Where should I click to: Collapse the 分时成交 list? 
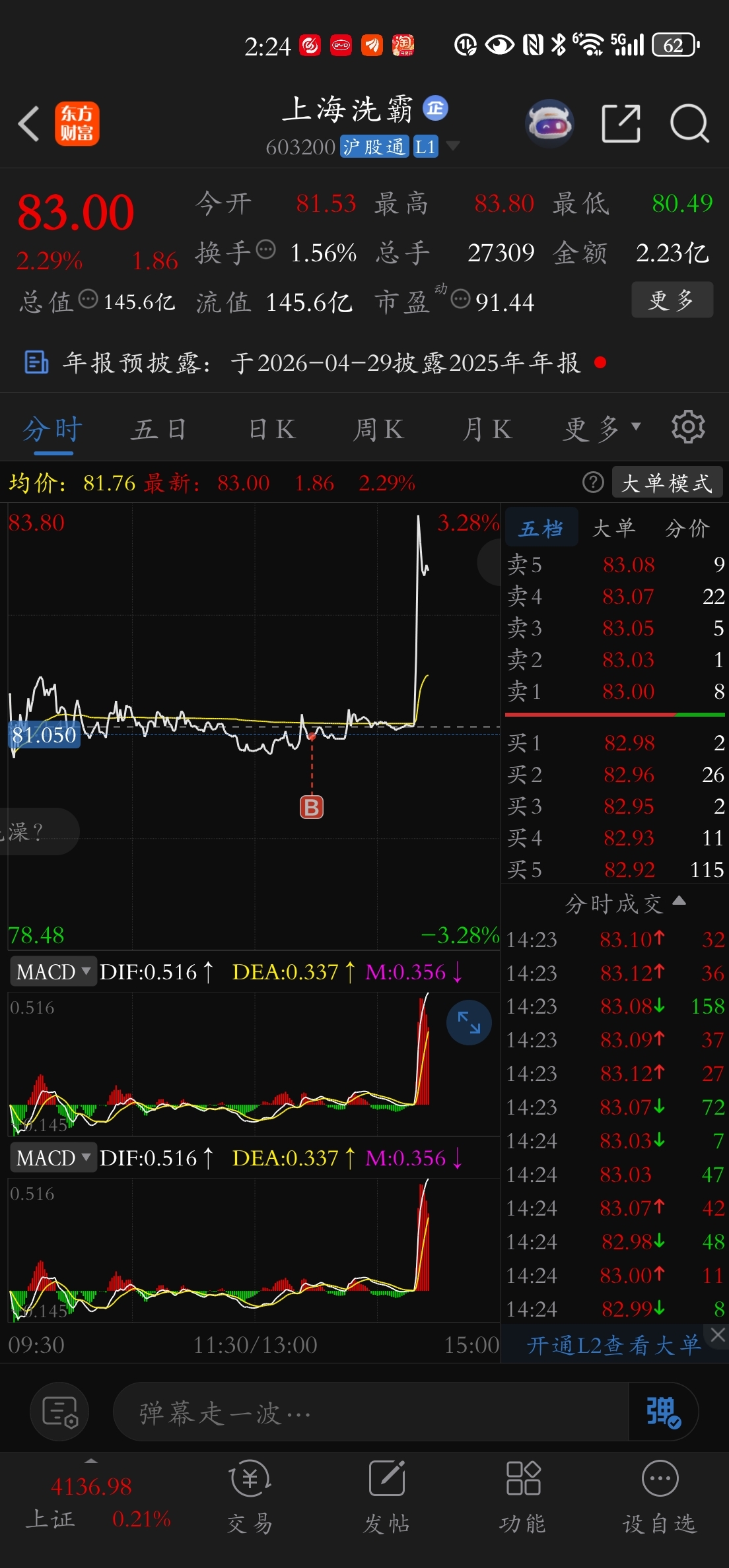tap(679, 901)
